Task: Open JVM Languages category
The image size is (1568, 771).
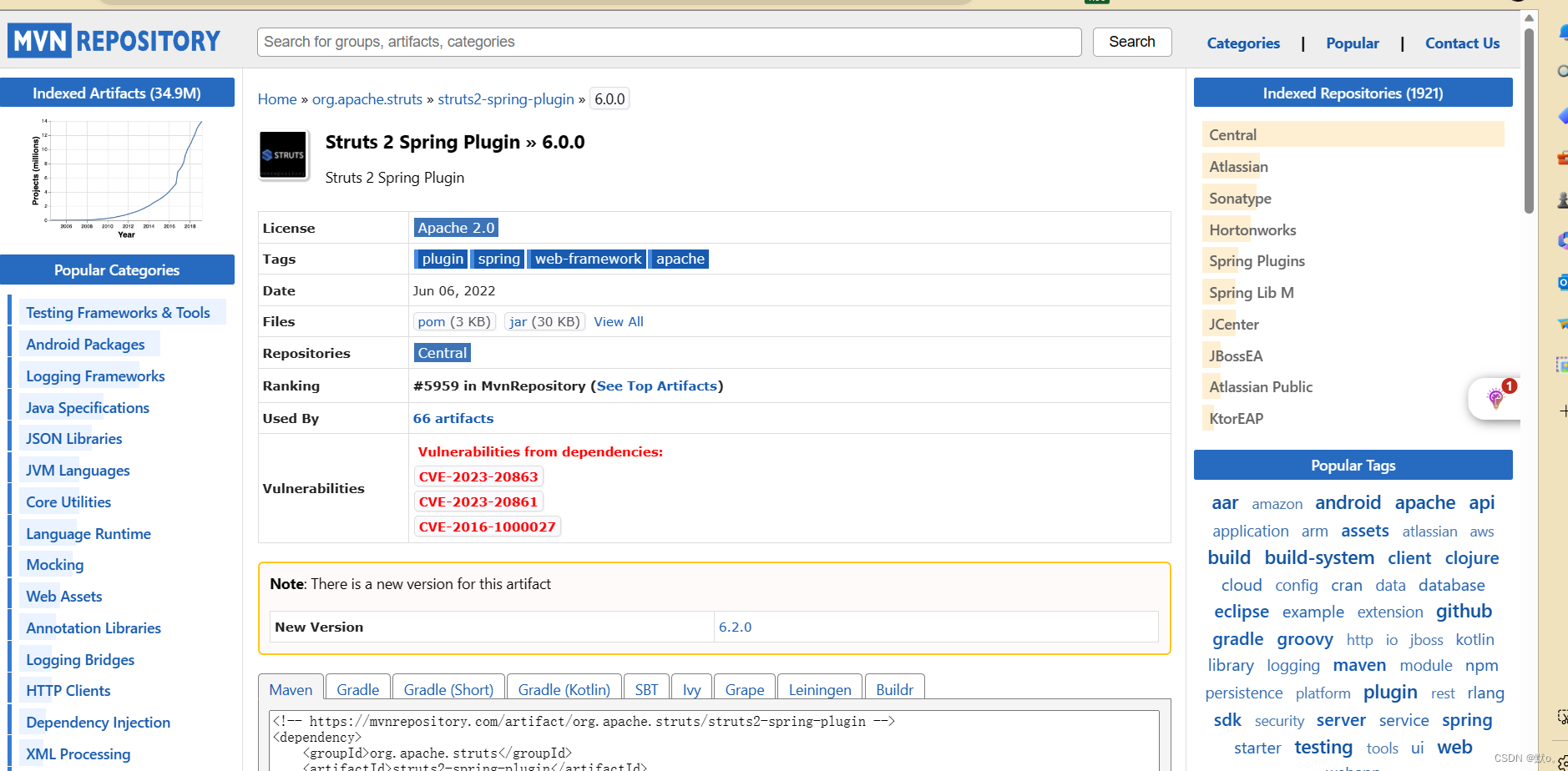Action: coord(78,470)
